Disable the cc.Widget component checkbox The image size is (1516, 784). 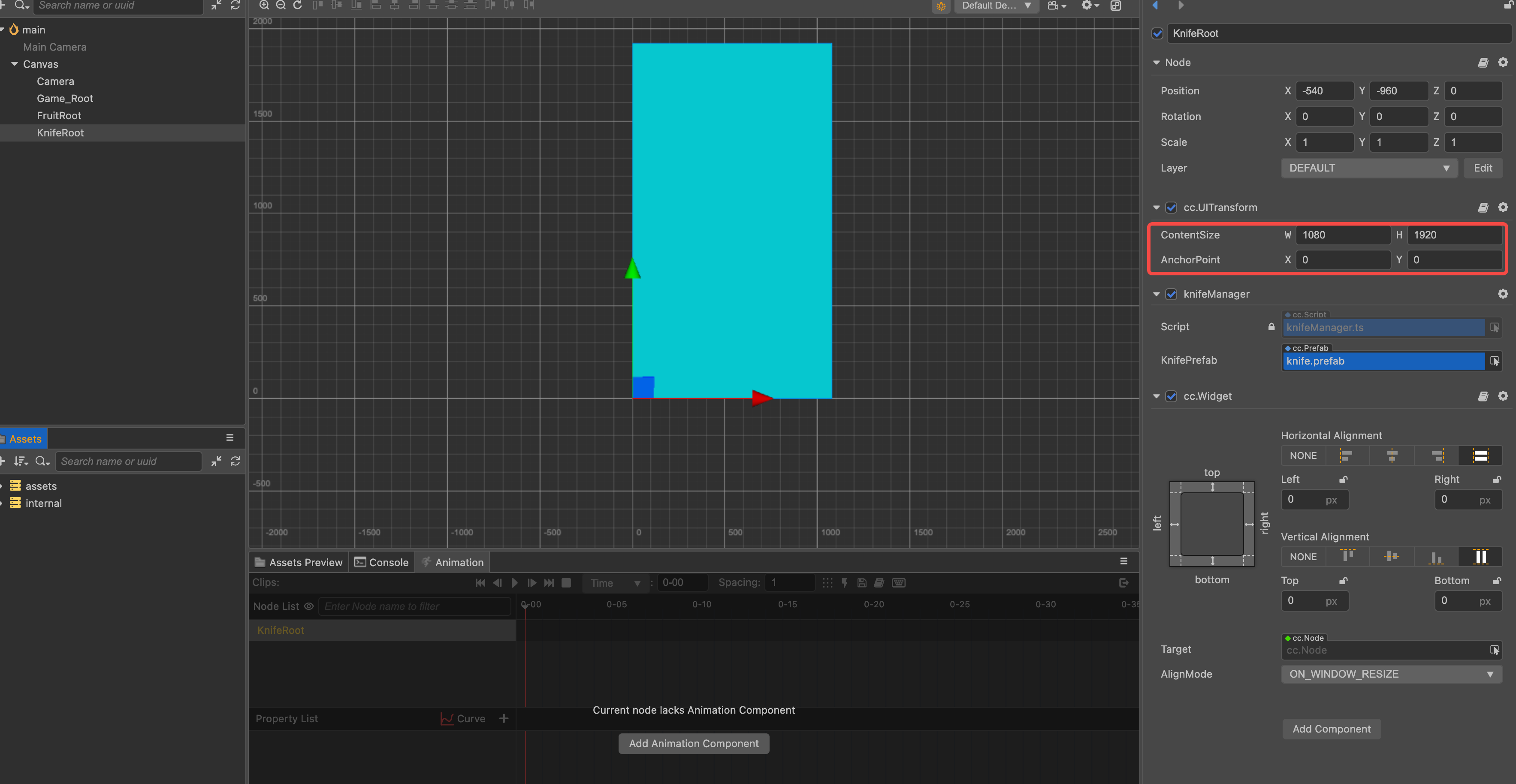[x=1171, y=396]
